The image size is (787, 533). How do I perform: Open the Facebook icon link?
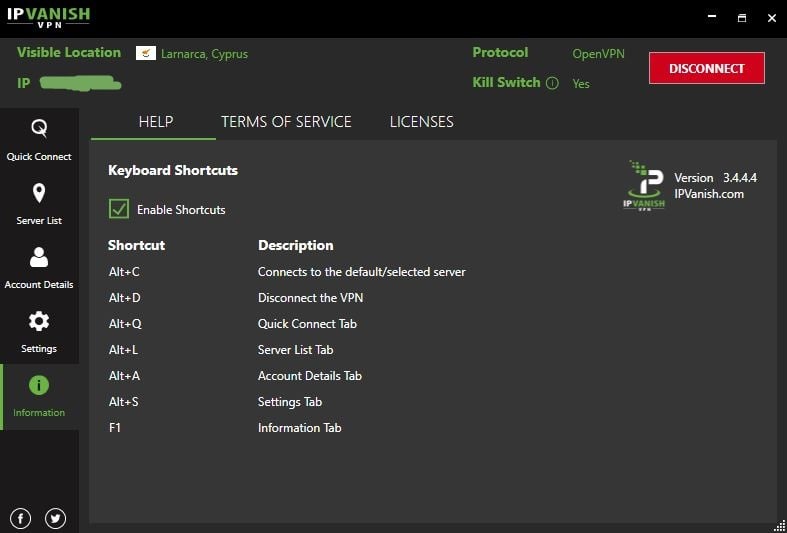coord(21,518)
